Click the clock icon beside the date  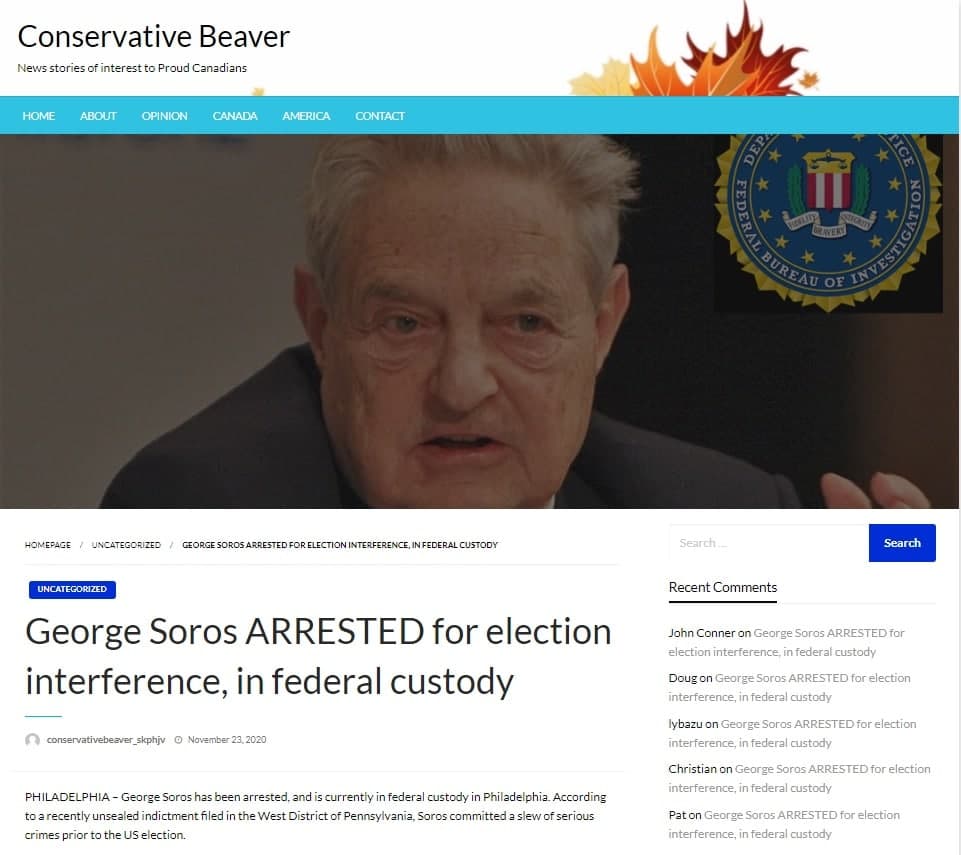pyautogui.click(x=178, y=740)
